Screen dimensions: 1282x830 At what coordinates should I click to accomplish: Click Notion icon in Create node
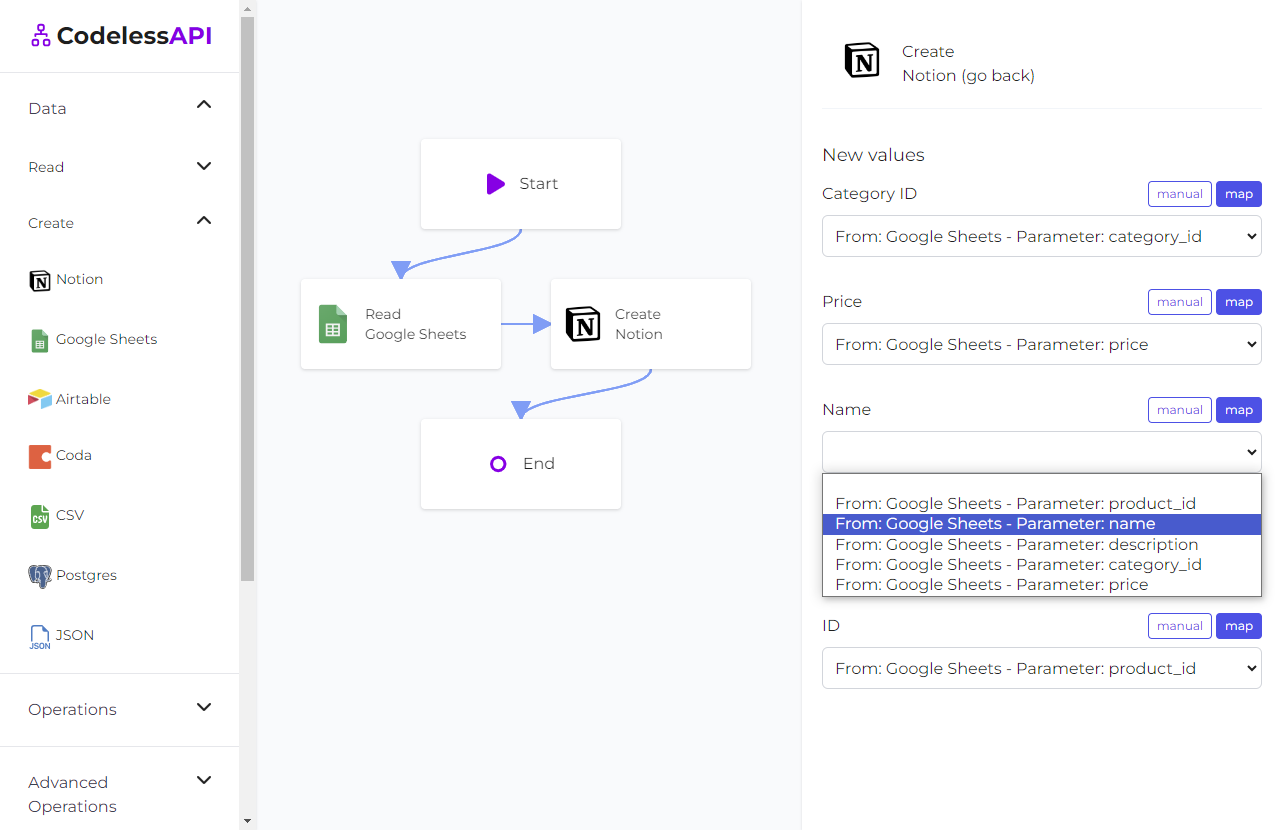(x=583, y=324)
